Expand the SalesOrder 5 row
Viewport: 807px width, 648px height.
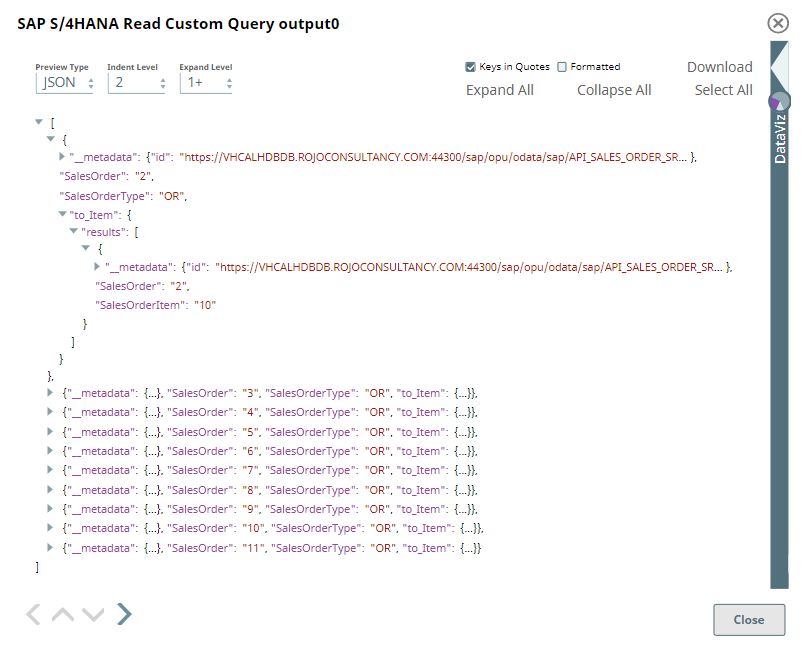[x=50, y=431]
